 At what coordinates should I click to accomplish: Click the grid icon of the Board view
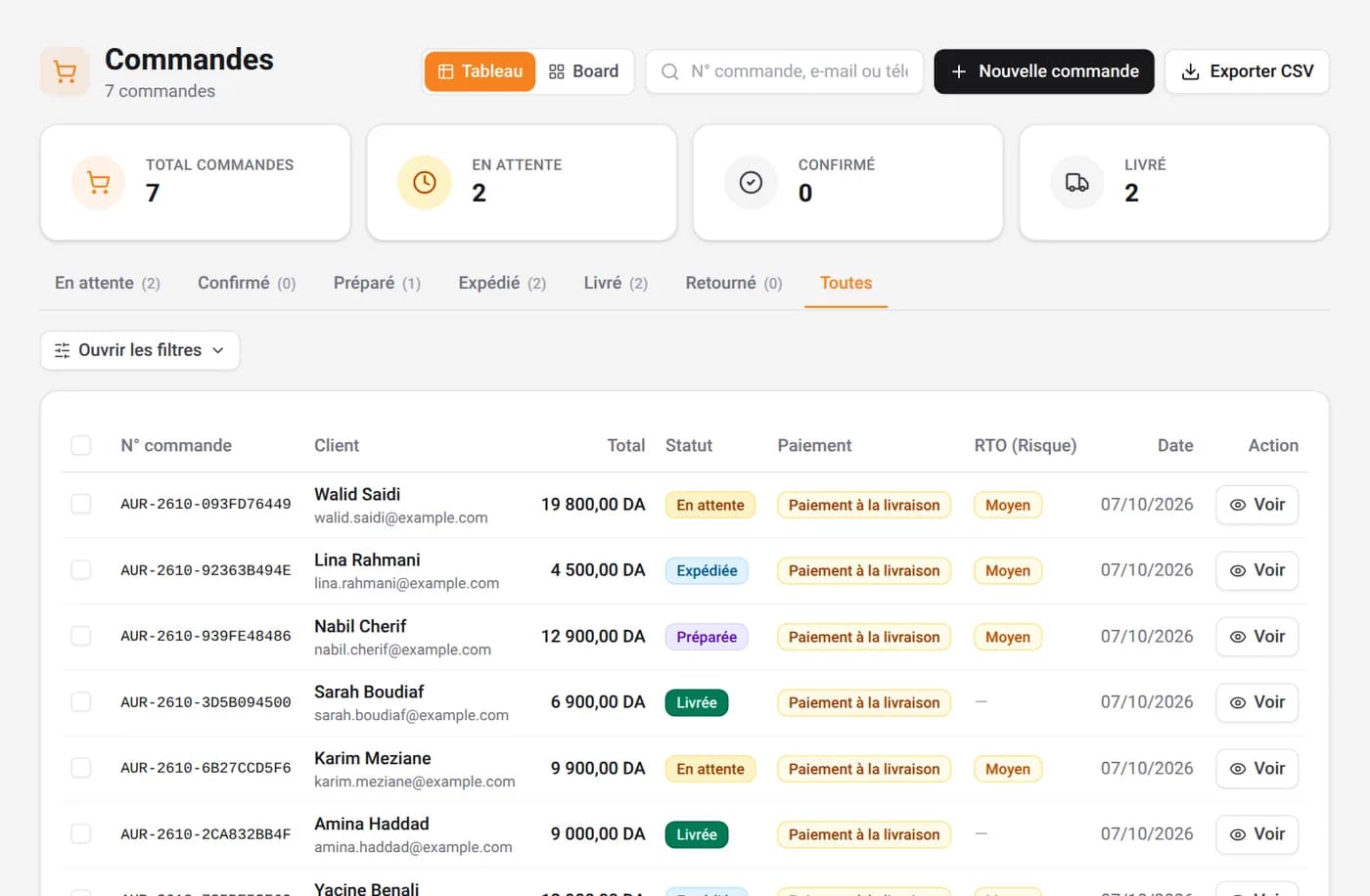point(557,71)
